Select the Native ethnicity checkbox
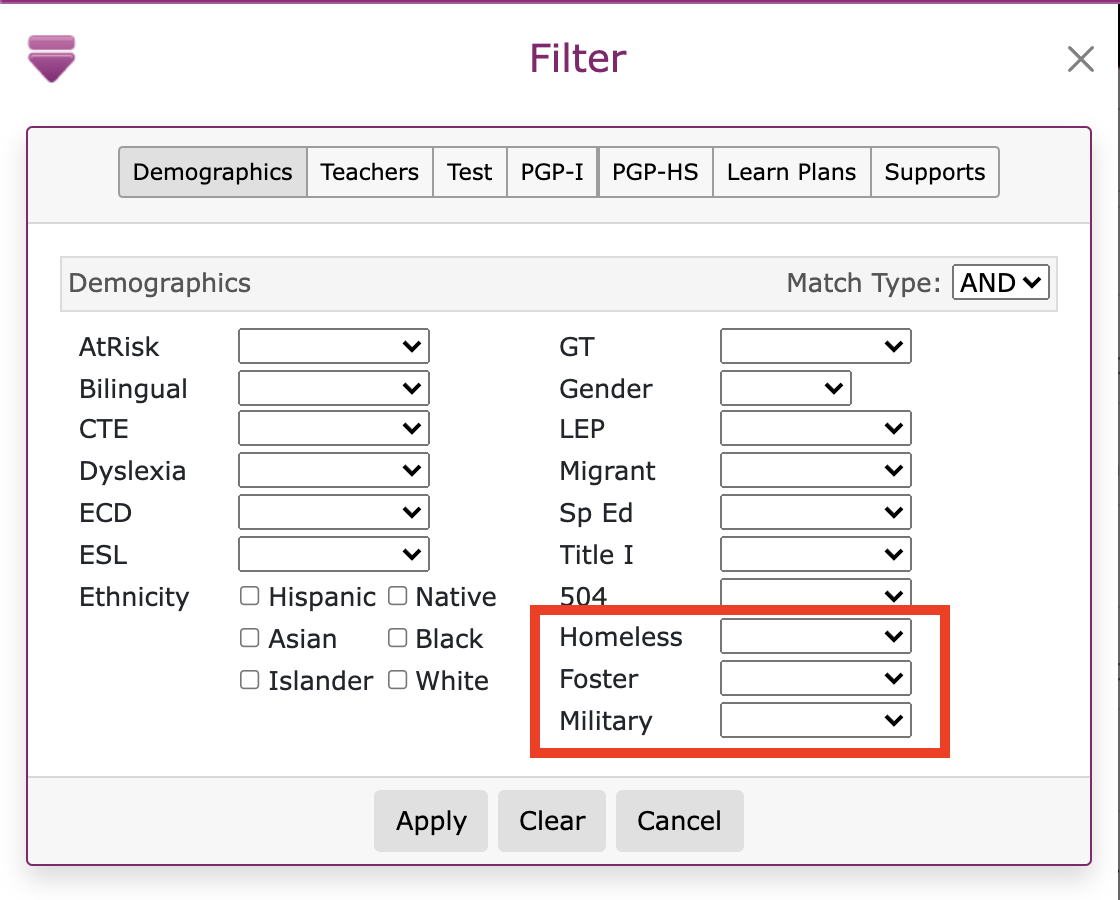The height and width of the screenshot is (900, 1120). coord(398,597)
